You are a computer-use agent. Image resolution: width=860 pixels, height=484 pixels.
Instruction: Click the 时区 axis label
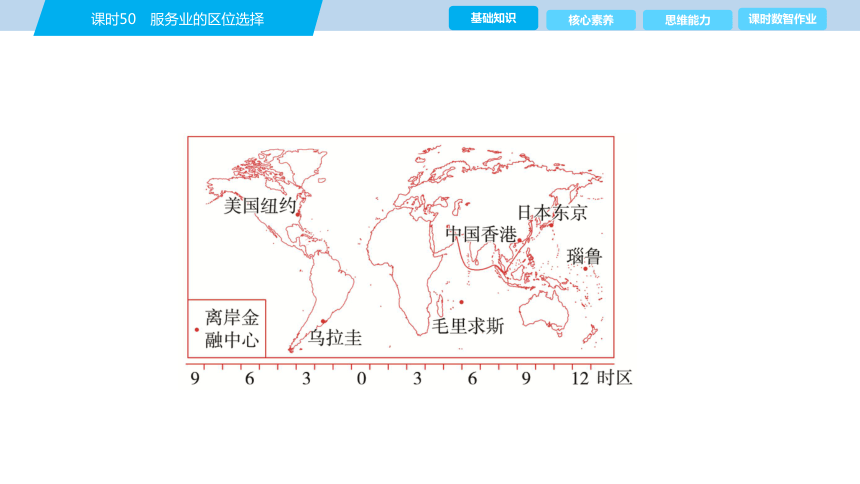615,378
